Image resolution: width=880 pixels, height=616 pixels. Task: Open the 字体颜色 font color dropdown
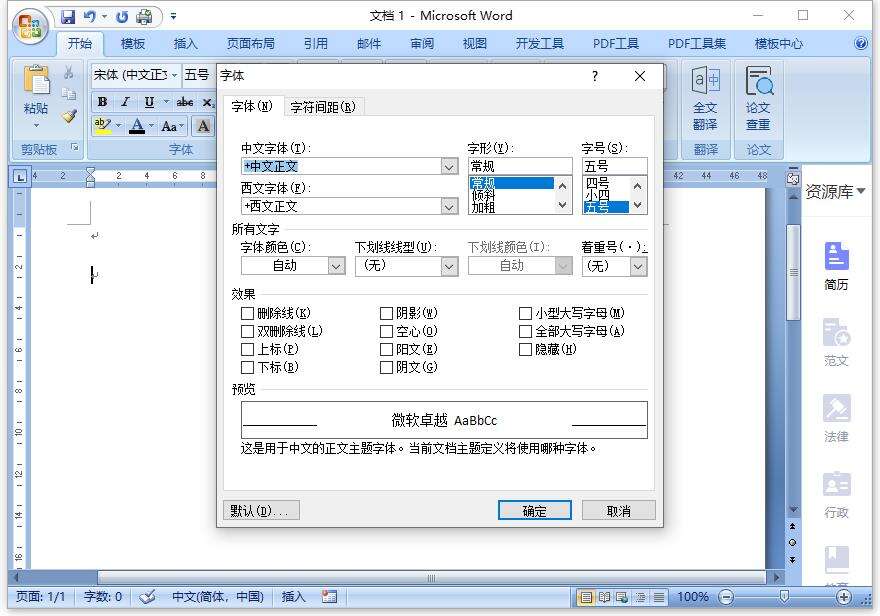coord(336,266)
